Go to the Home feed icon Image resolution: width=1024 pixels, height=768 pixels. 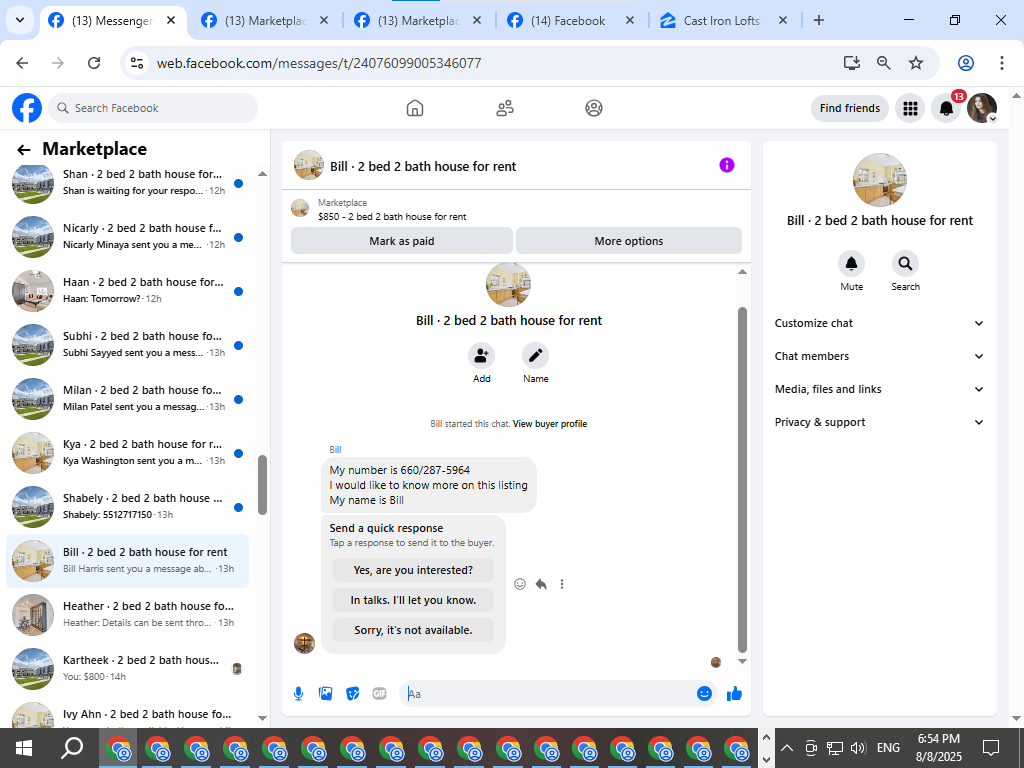click(415, 108)
